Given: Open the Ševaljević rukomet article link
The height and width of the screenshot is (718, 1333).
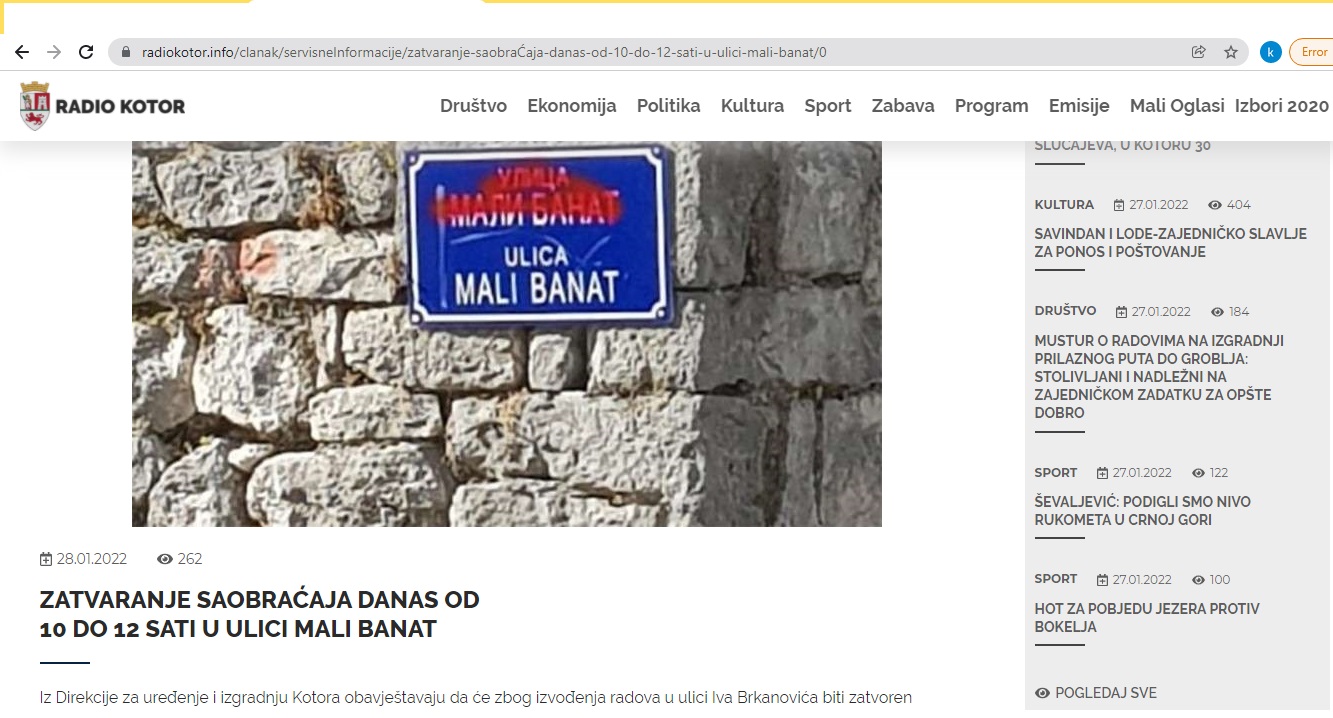Looking at the screenshot, I should (x=1142, y=511).
